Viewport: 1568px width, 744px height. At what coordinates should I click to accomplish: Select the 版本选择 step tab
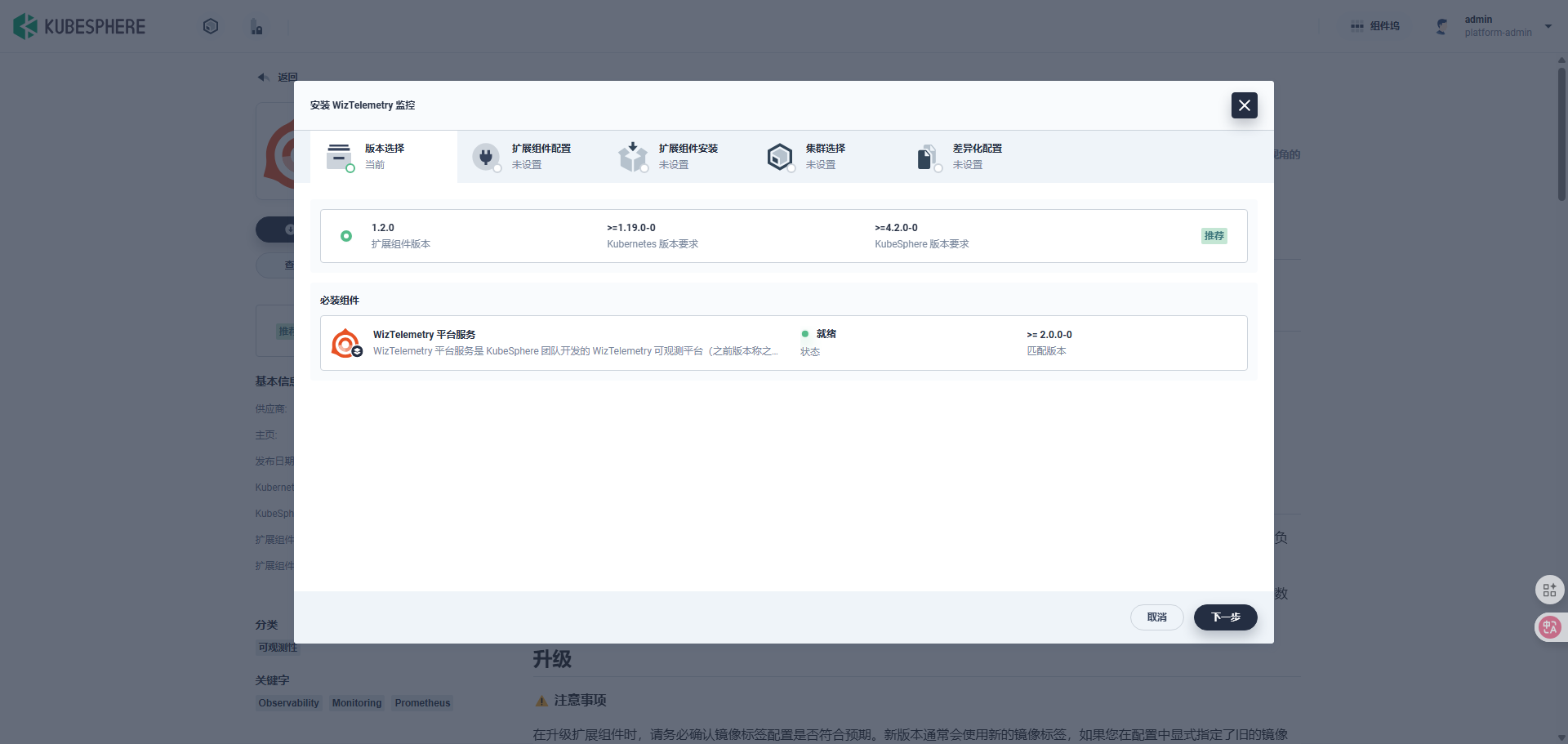point(384,157)
